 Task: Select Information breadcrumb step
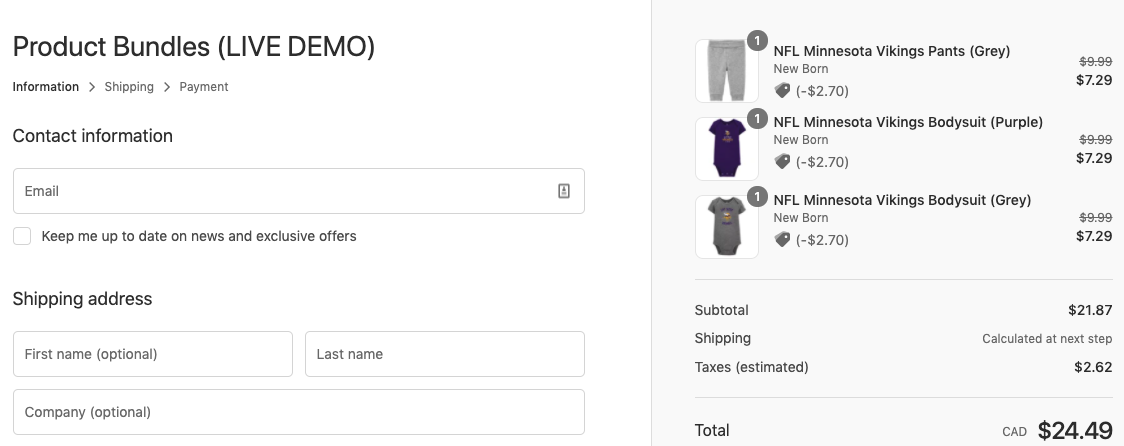pyautogui.click(x=46, y=87)
